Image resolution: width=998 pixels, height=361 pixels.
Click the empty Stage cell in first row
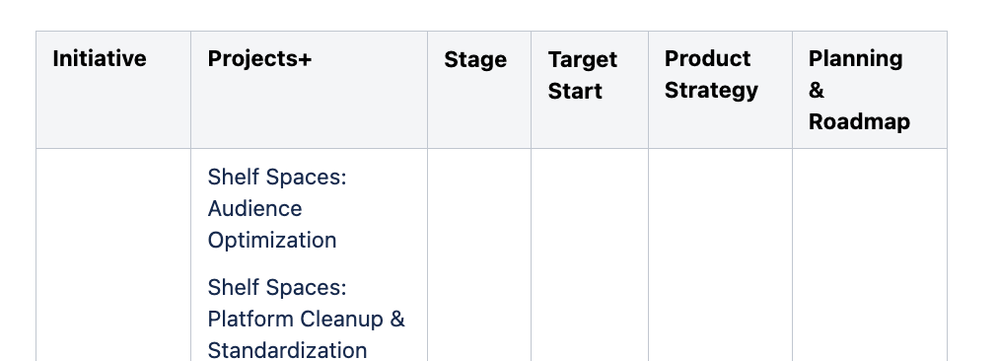click(x=479, y=255)
